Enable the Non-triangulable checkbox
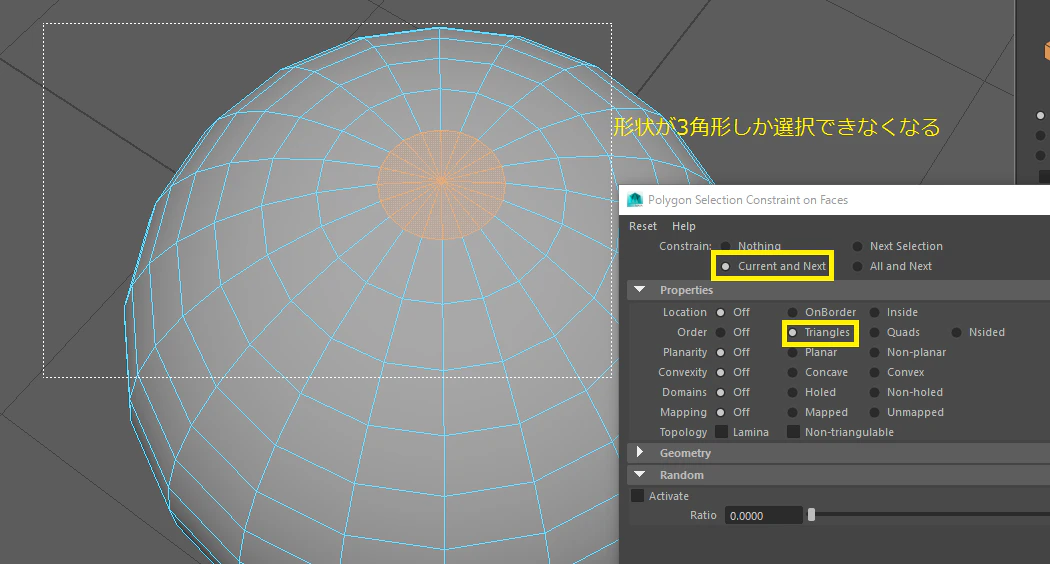Viewport: 1050px width, 564px height. click(794, 432)
